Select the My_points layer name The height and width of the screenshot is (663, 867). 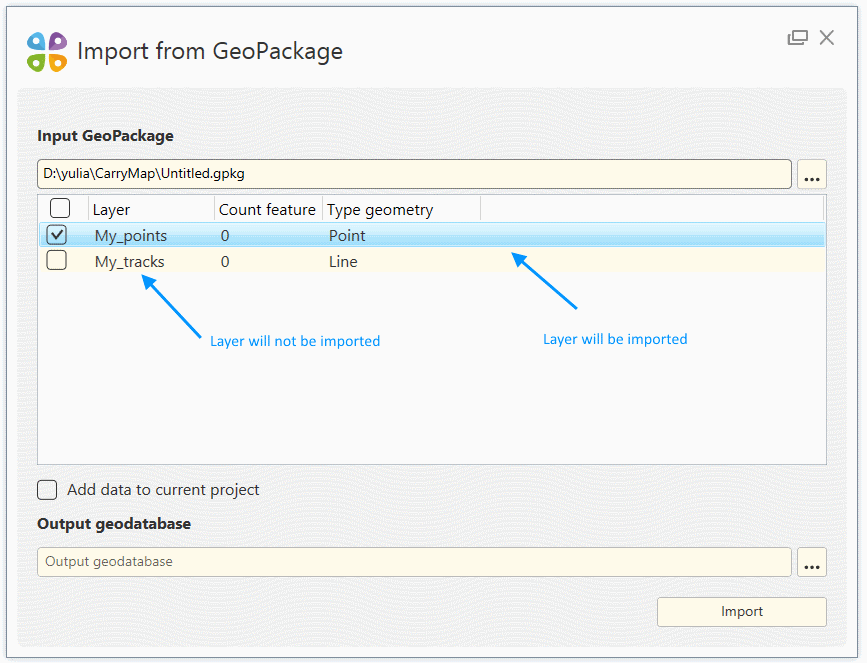[131, 236]
